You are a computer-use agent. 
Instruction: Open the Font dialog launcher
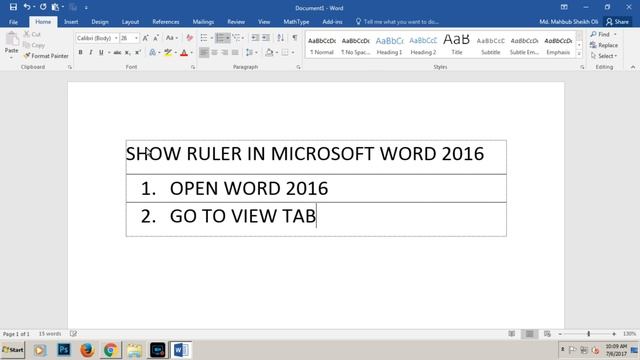[x=193, y=67]
